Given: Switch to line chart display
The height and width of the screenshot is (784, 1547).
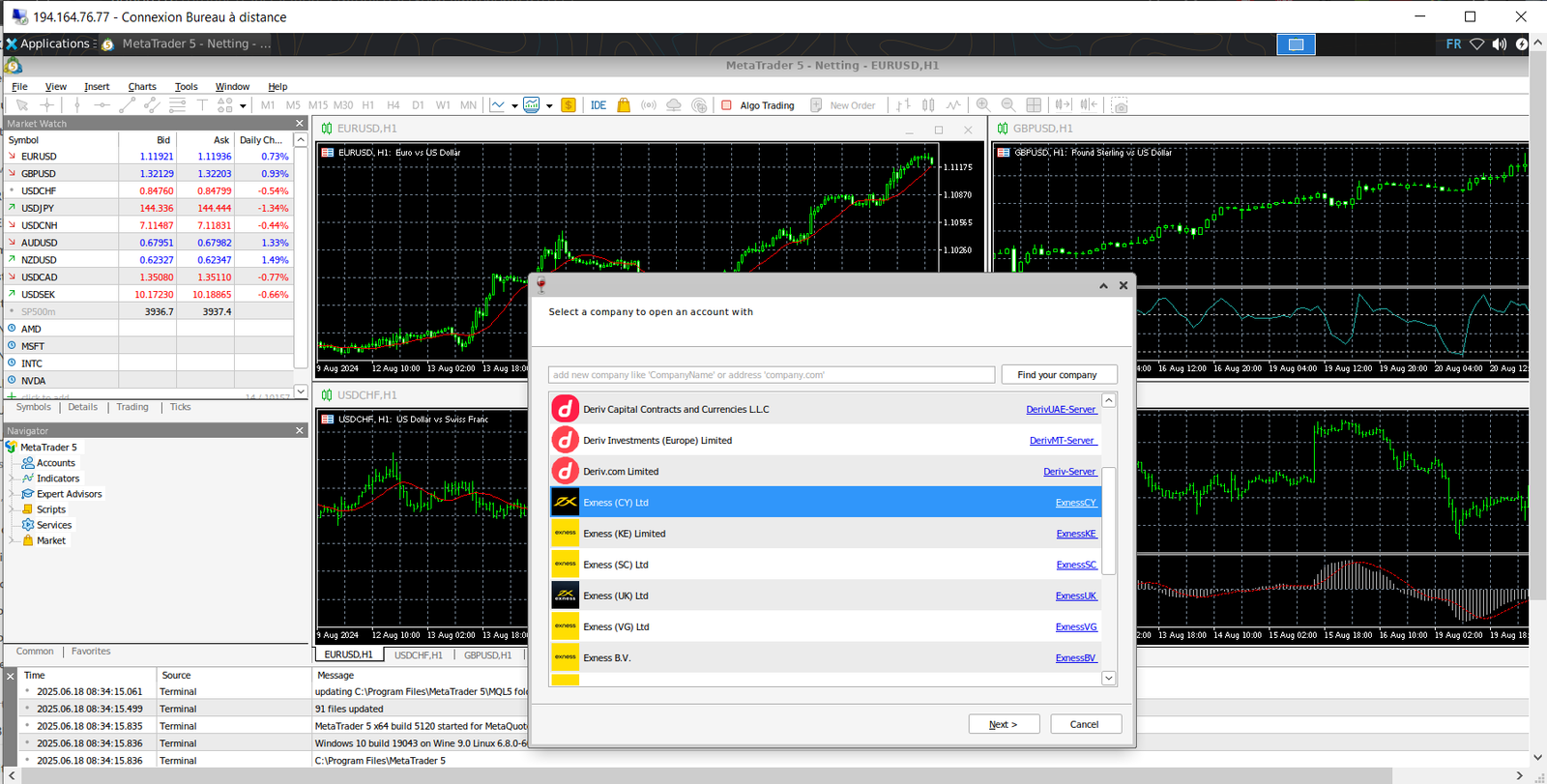Looking at the screenshot, I should [953, 105].
